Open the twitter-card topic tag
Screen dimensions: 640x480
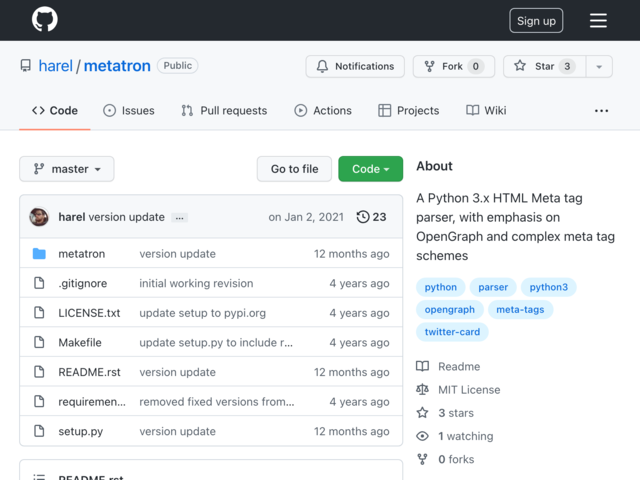click(452, 332)
